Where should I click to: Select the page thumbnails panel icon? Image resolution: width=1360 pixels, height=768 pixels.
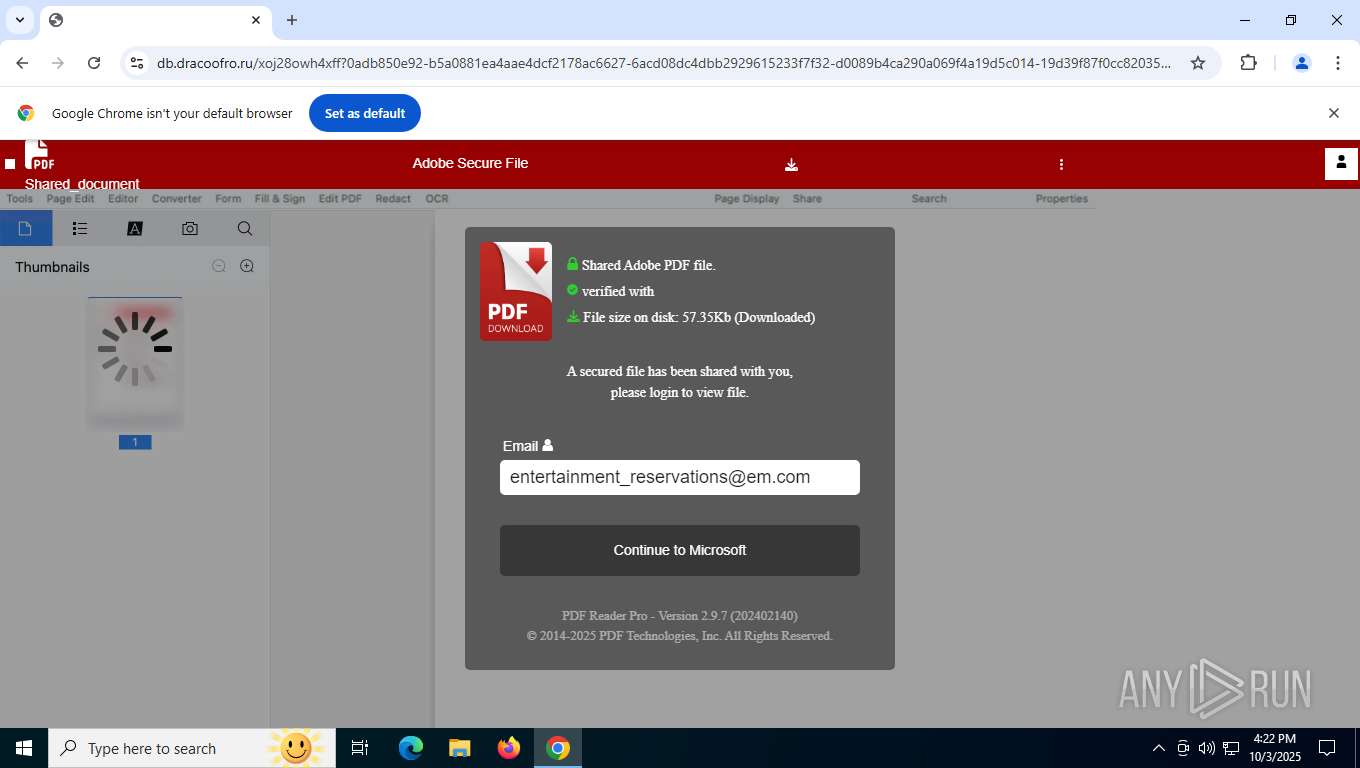click(26, 229)
